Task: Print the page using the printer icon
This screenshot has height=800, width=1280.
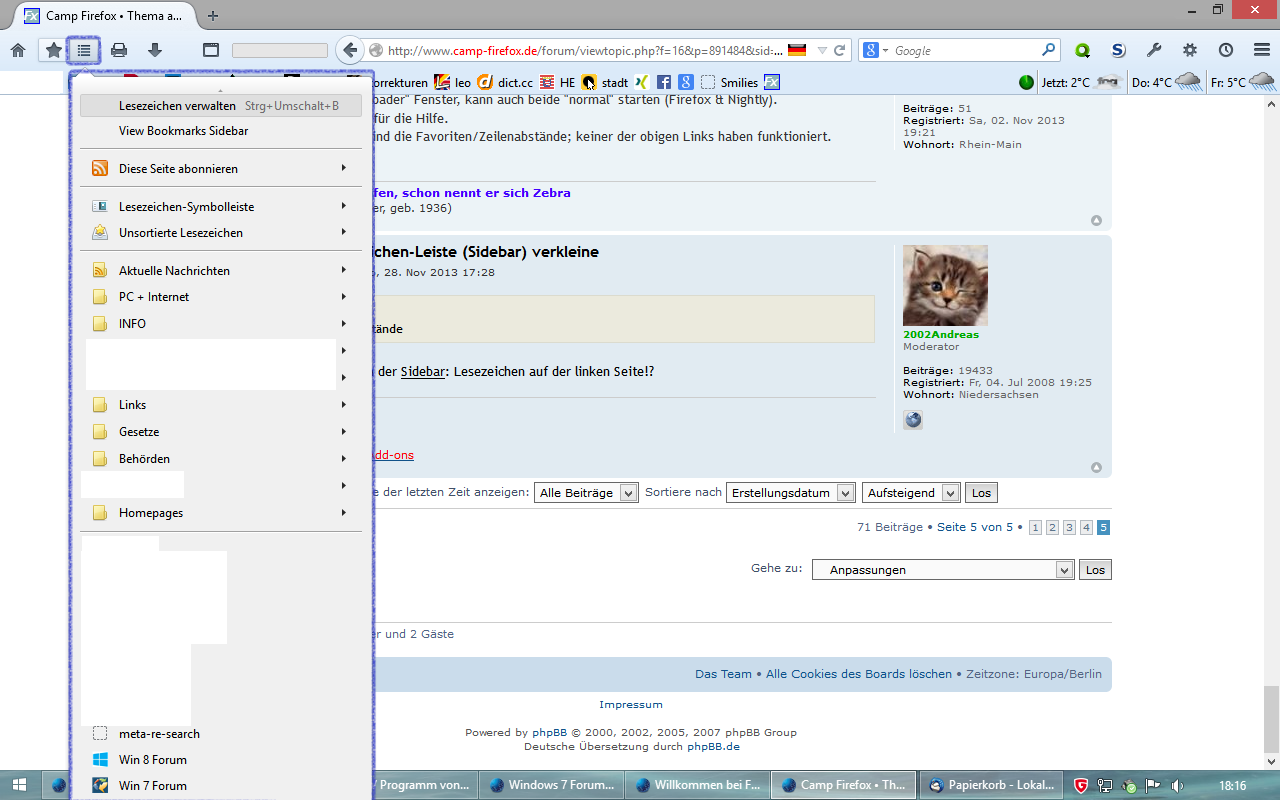Action: (119, 50)
